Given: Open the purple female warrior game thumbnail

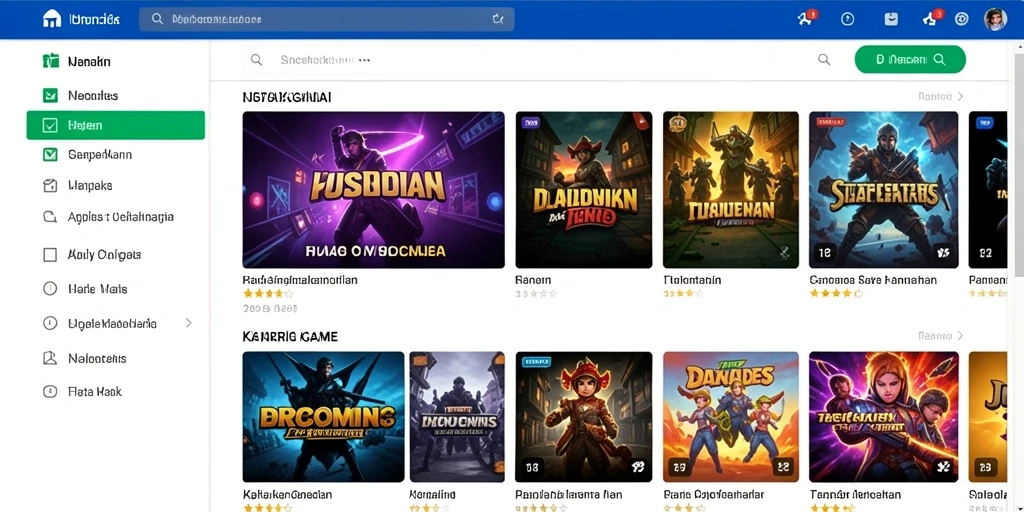Looking at the screenshot, I should (x=884, y=417).
